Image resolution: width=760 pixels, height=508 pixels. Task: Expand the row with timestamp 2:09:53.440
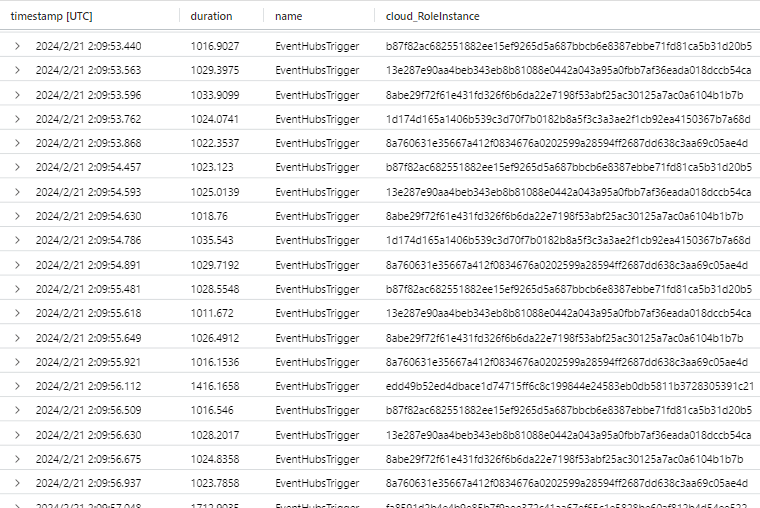click(x=17, y=47)
